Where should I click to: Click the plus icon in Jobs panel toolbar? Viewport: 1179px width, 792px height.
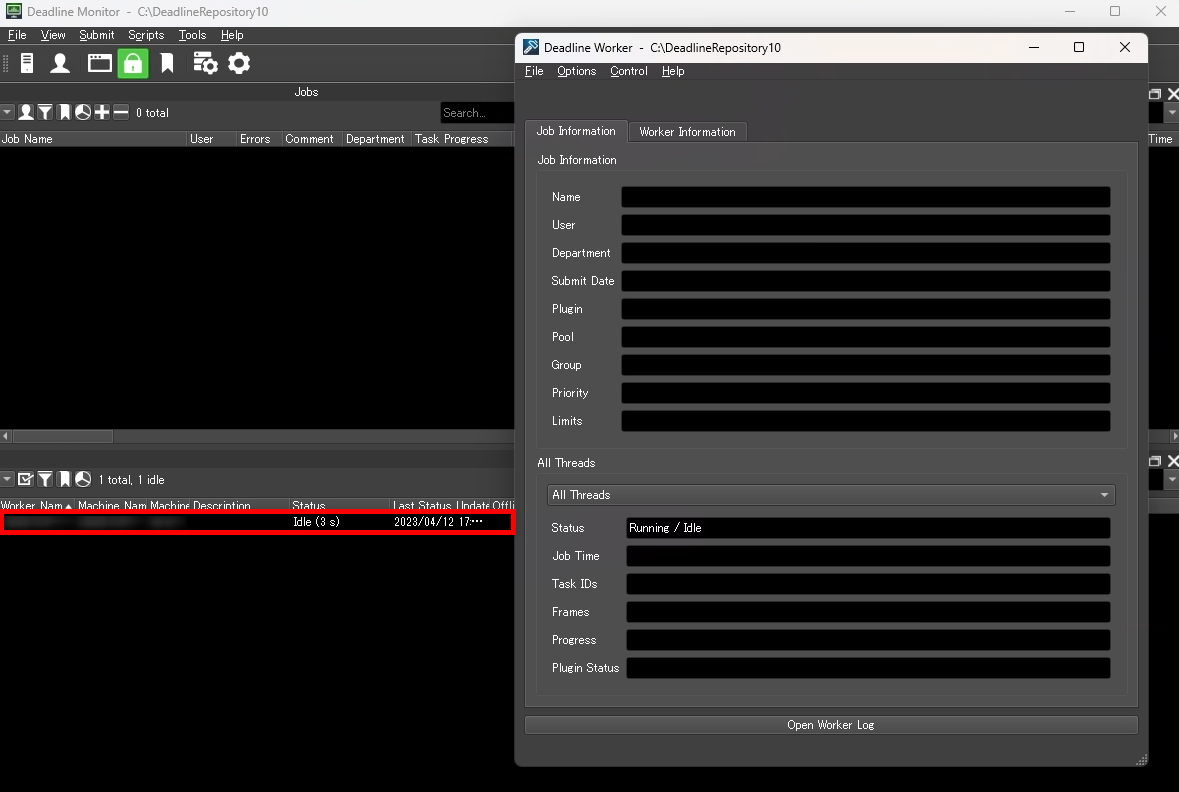click(x=102, y=113)
